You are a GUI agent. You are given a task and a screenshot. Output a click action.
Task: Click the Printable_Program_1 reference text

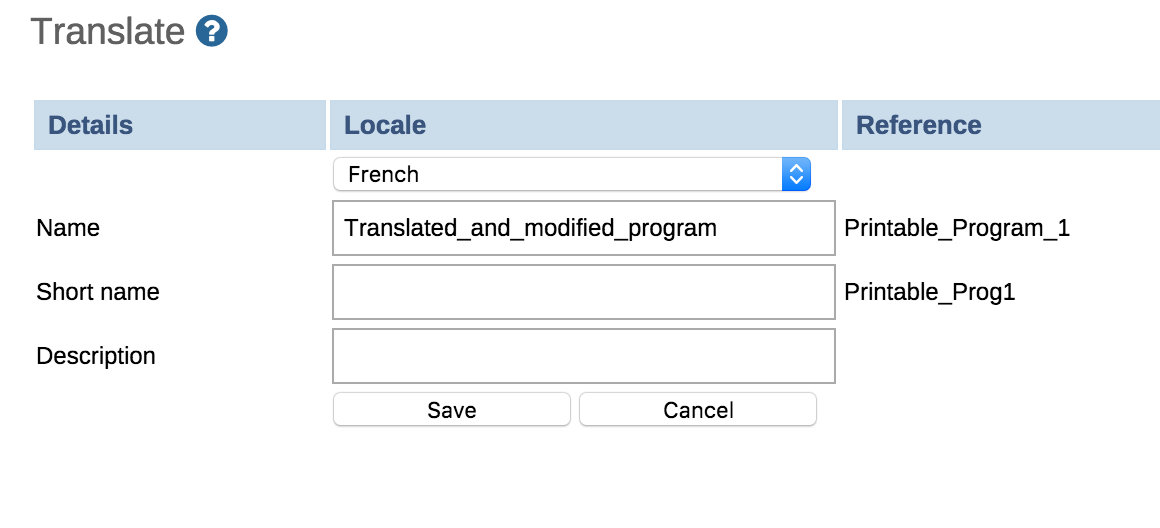point(957,228)
